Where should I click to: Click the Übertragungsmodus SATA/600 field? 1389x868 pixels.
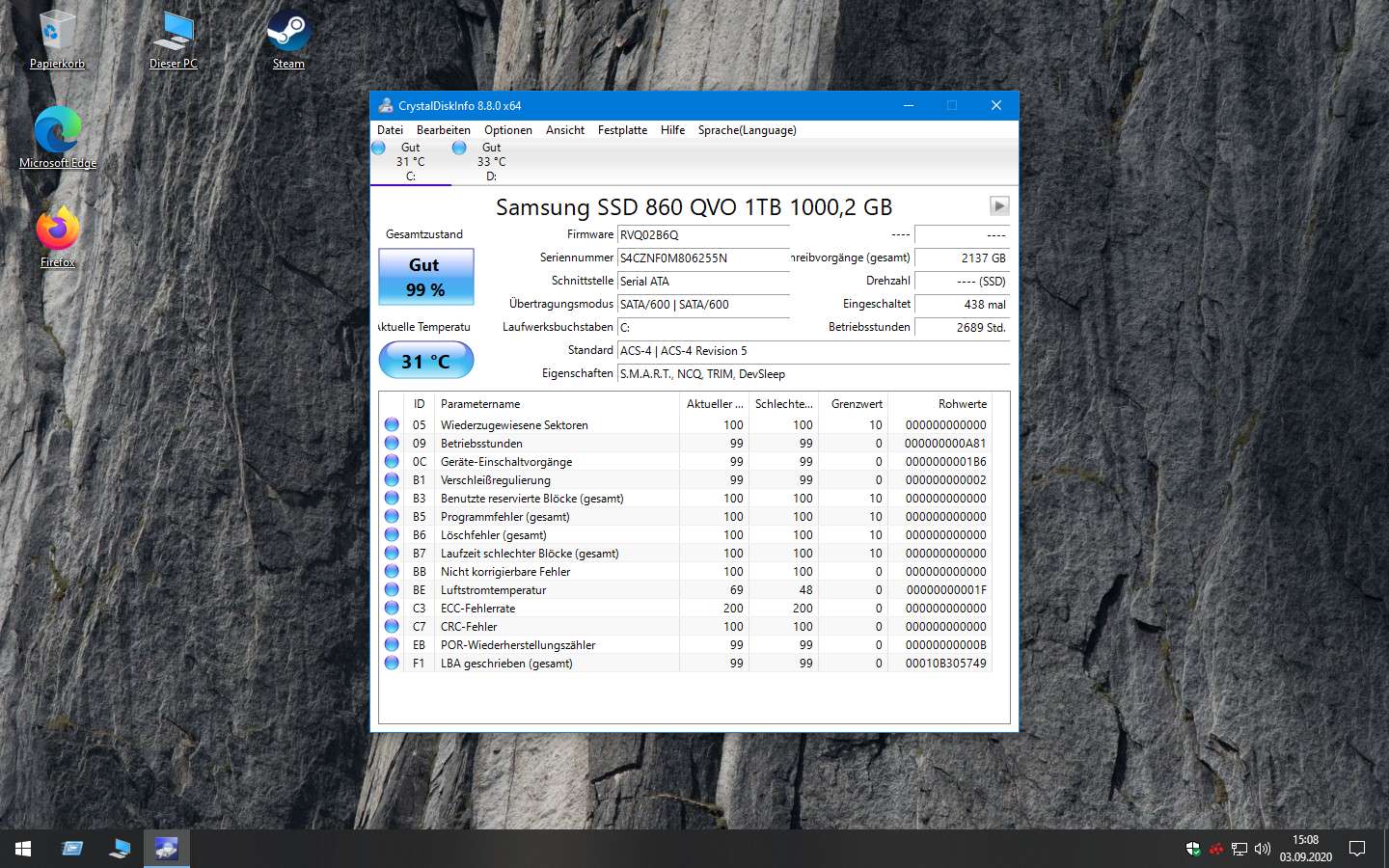pos(703,304)
